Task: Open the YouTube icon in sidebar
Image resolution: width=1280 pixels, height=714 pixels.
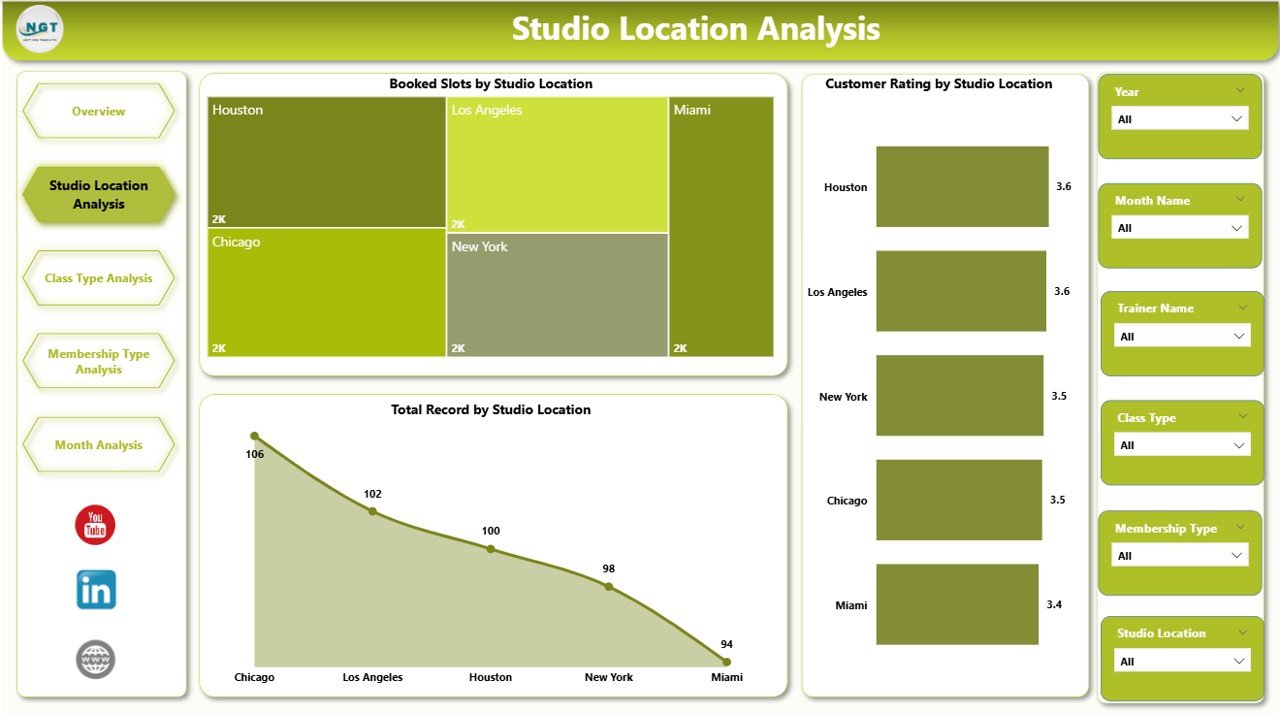Action: [x=95, y=524]
